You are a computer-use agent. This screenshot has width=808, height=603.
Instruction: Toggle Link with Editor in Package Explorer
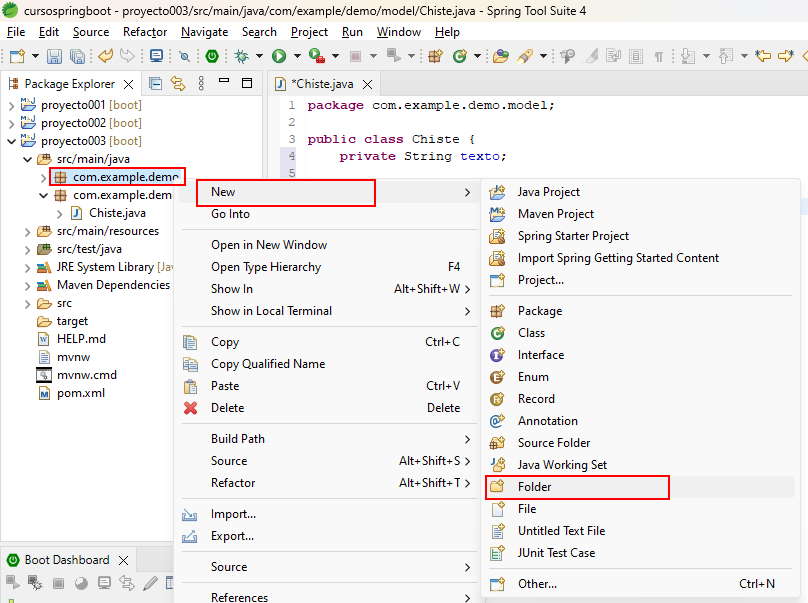click(x=178, y=83)
